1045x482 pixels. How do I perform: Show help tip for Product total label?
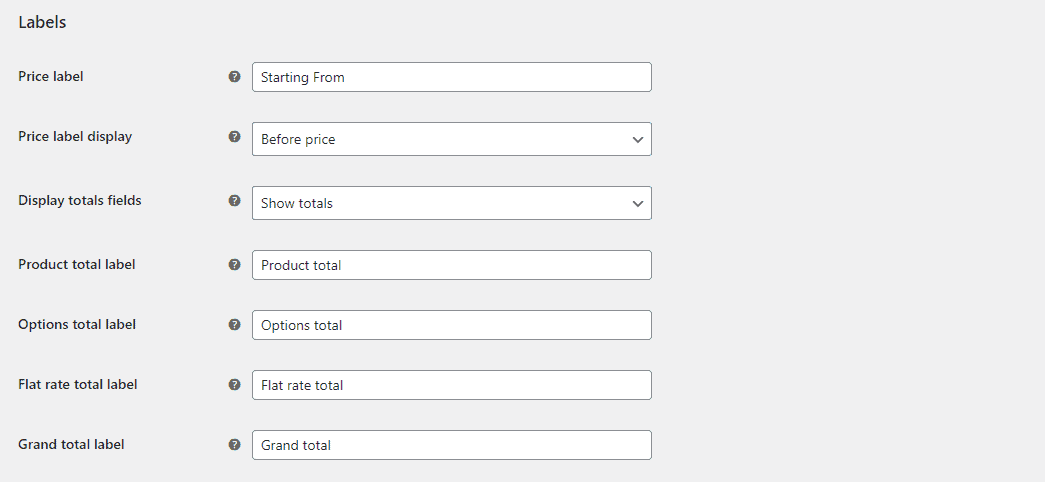(235, 265)
